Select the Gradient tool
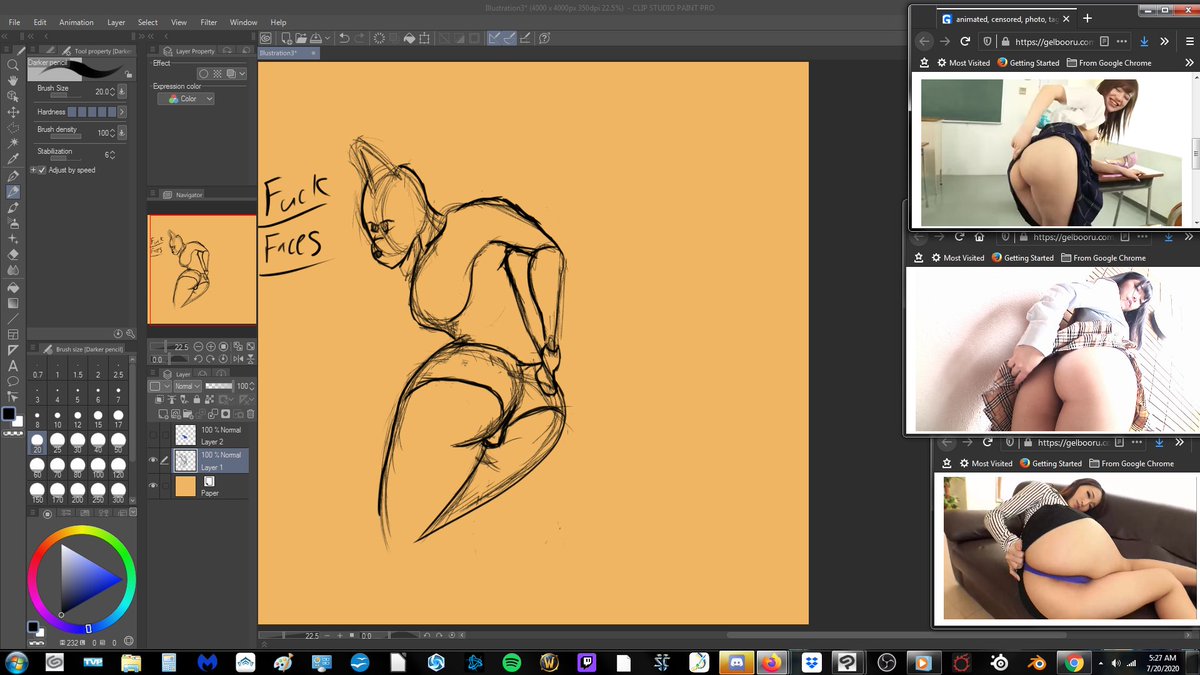Screen dimensions: 1200x675 tap(13, 303)
